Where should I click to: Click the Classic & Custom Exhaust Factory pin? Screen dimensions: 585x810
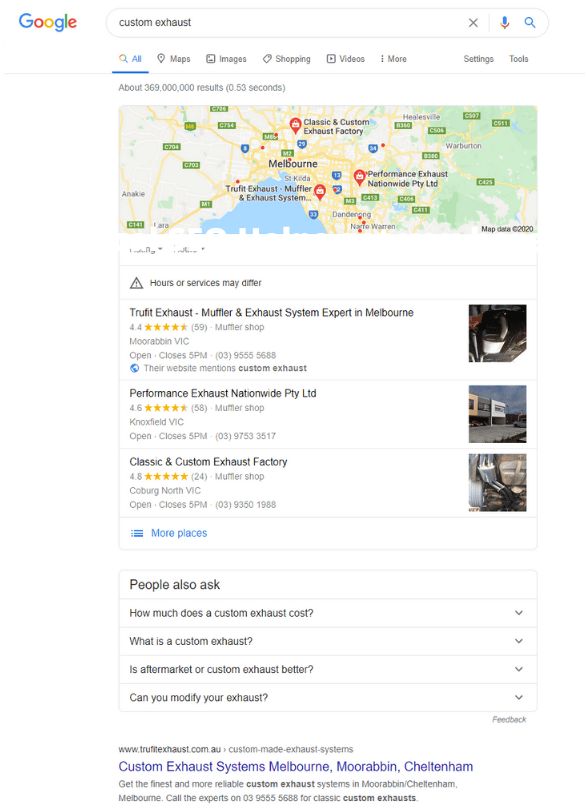click(295, 125)
